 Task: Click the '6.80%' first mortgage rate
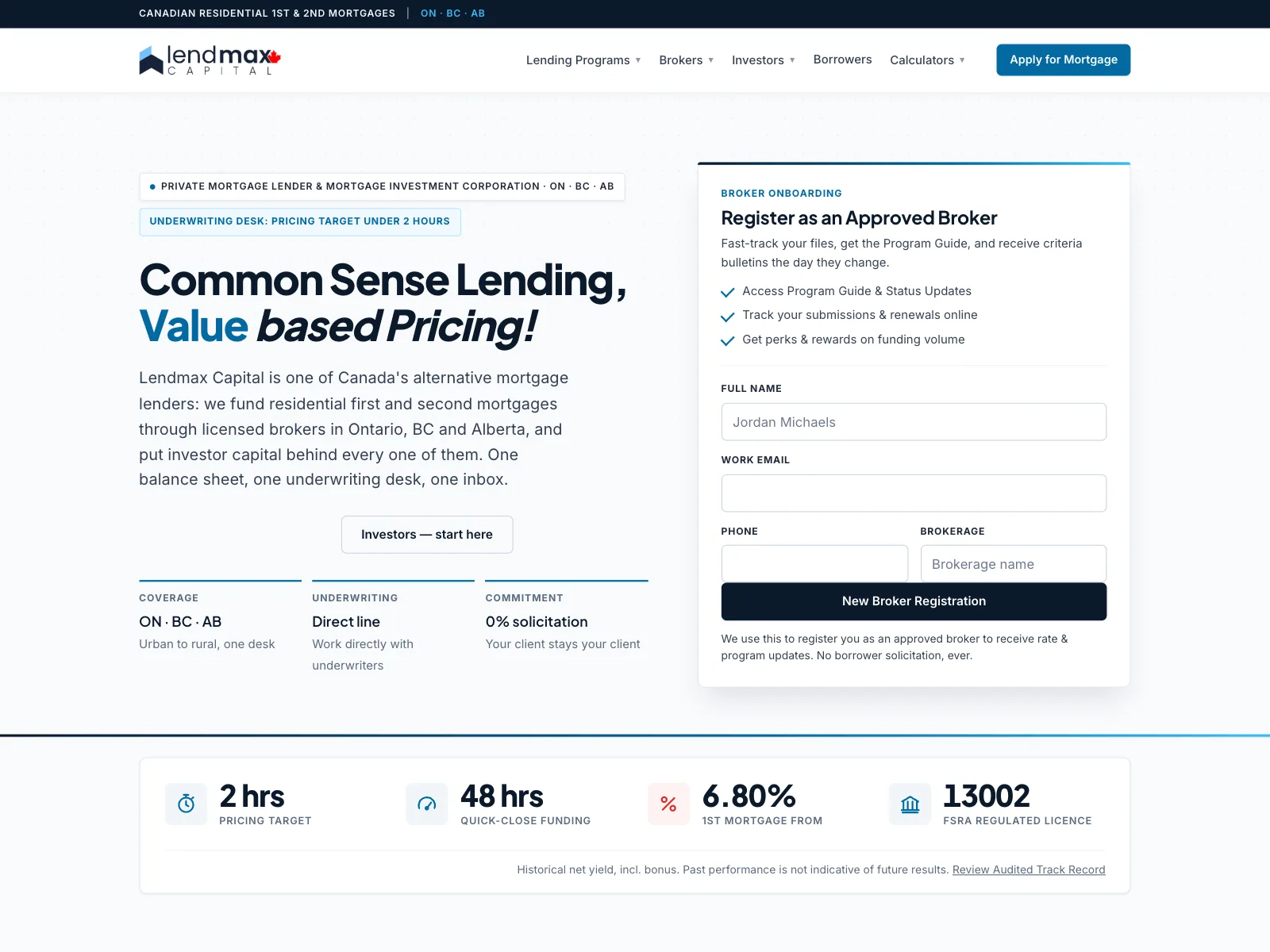pyautogui.click(x=749, y=796)
